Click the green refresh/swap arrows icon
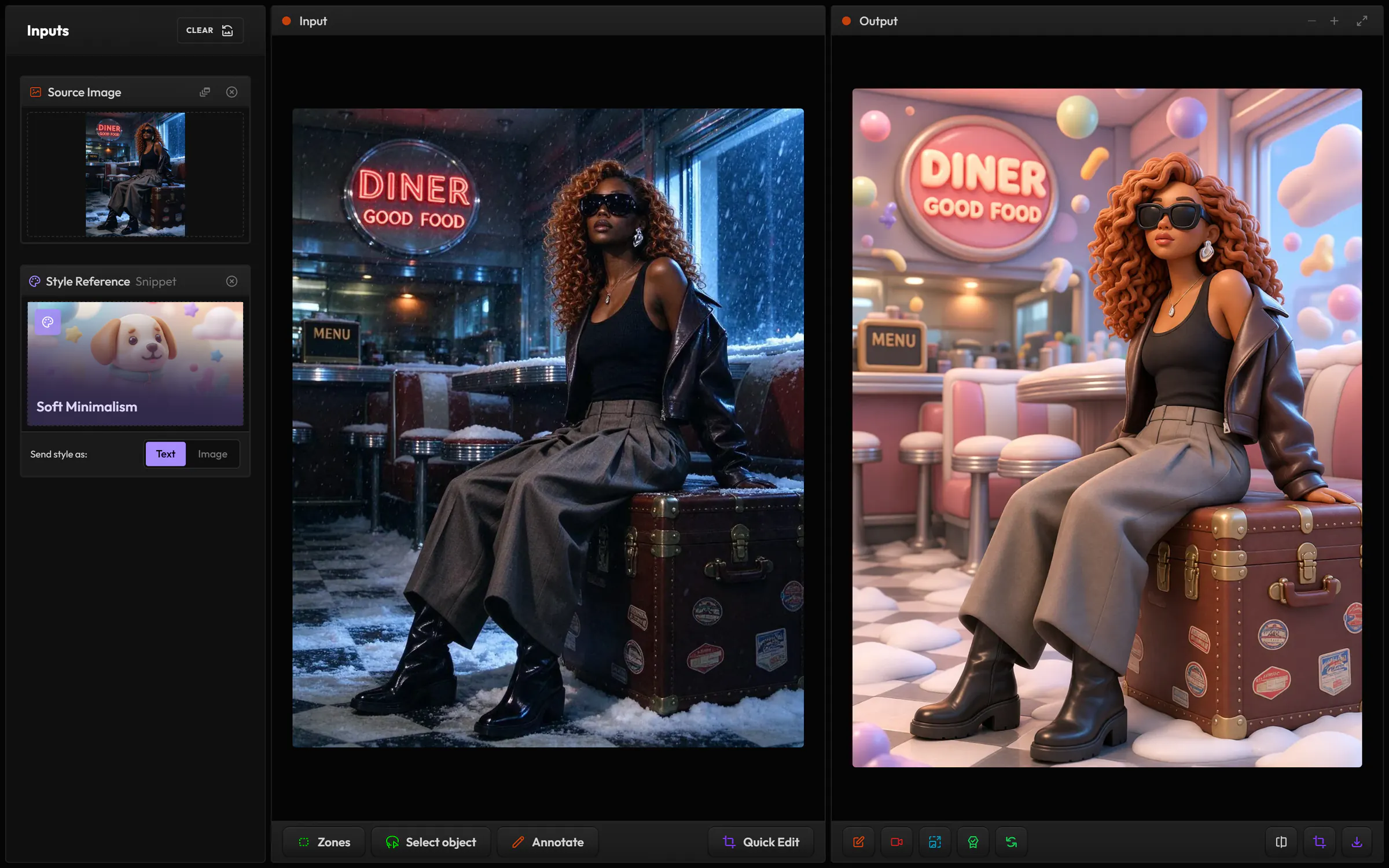1389x868 pixels. (x=1011, y=842)
